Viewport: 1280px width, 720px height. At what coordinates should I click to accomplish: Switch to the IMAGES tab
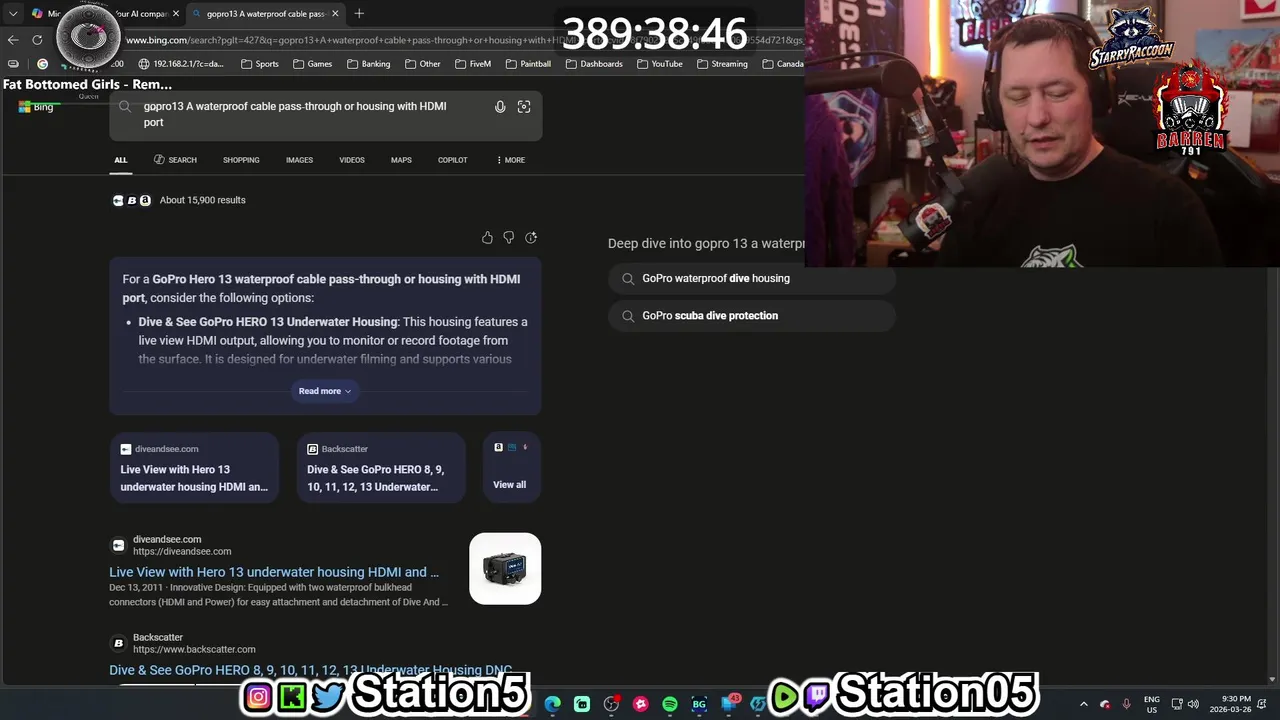(299, 160)
